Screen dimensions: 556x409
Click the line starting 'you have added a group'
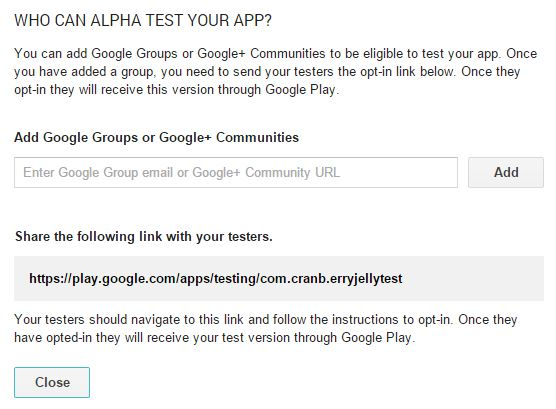pos(267,72)
